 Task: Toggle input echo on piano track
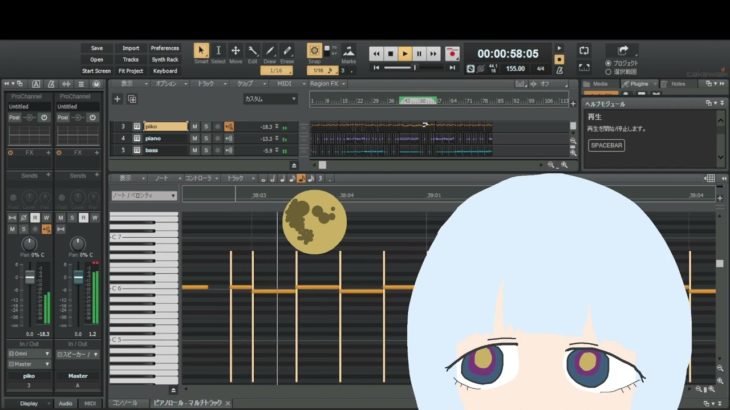tap(229, 139)
